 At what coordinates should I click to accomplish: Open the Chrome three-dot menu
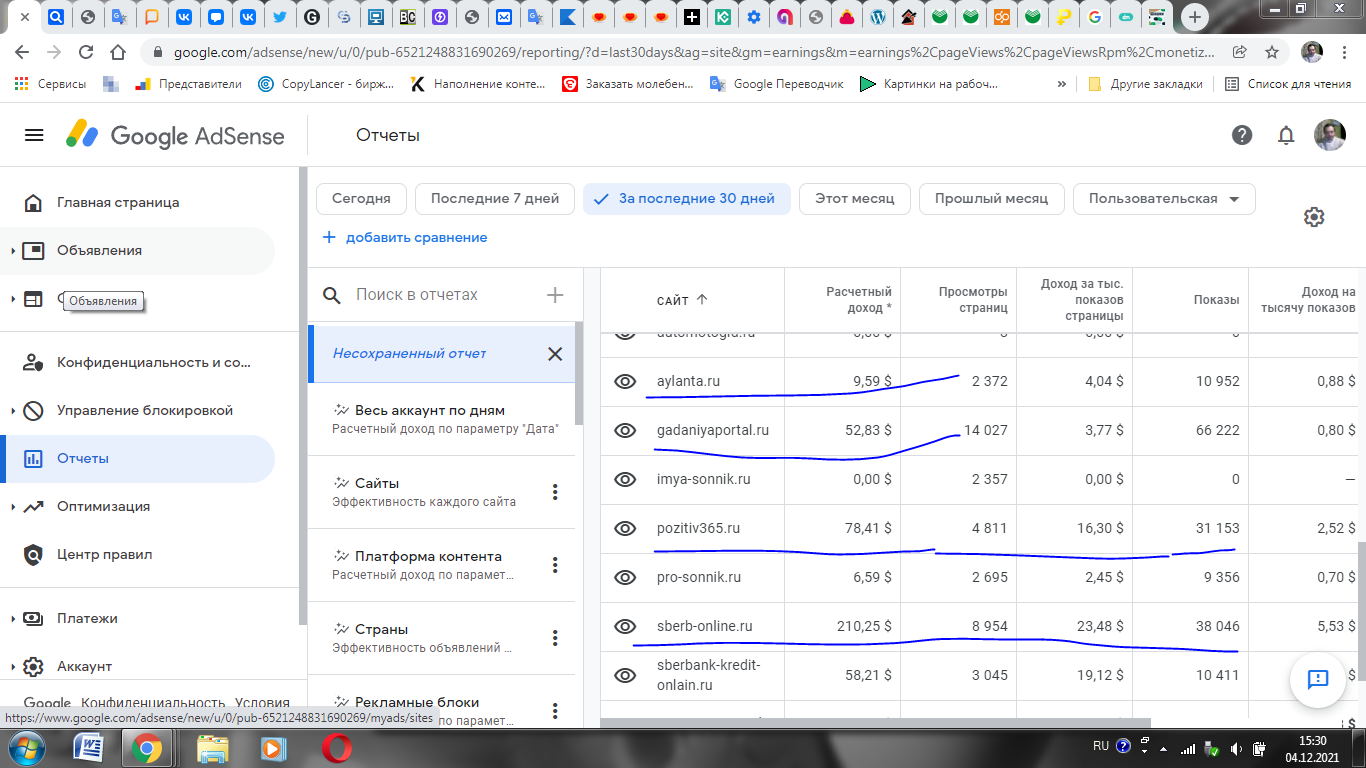pyautogui.click(x=1345, y=52)
